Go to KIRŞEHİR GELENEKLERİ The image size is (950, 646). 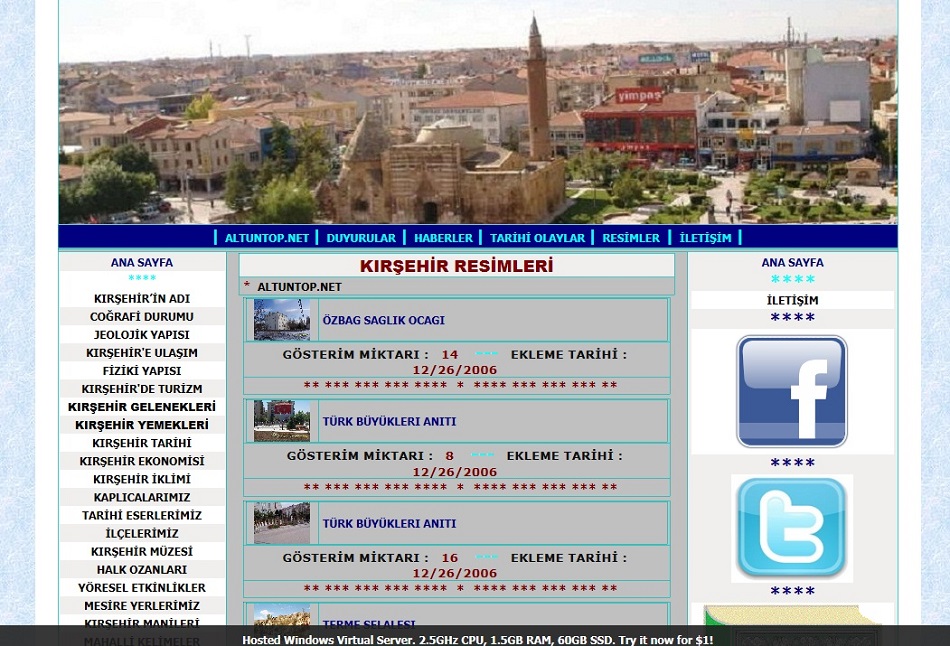142,407
